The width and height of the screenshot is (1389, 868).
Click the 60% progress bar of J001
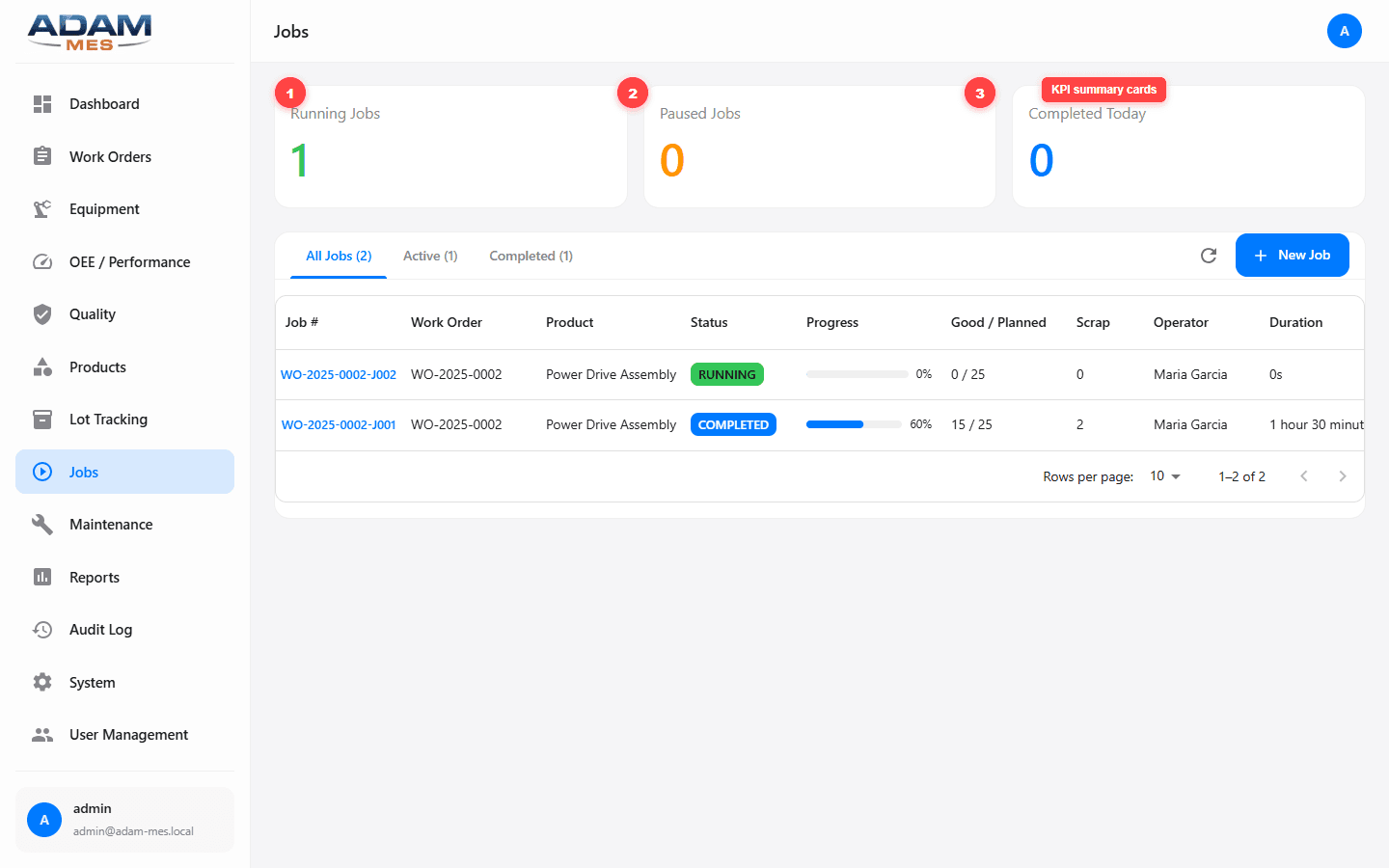(853, 423)
